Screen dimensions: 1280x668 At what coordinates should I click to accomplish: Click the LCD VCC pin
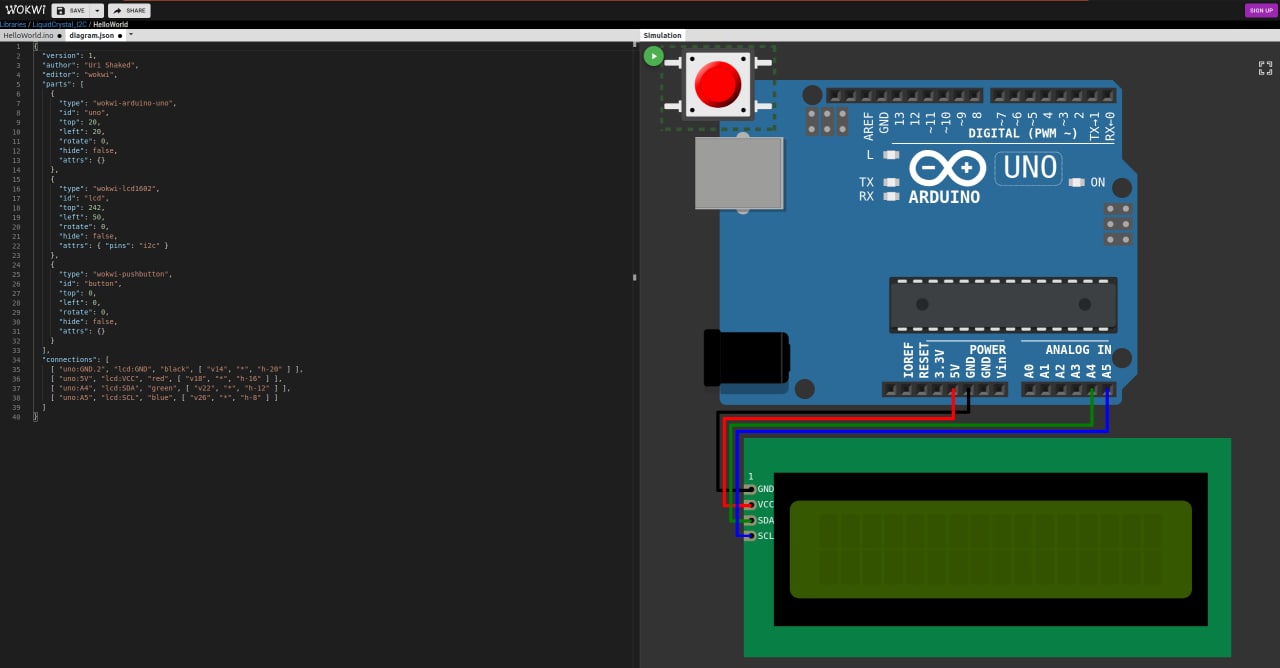click(x=751, y=505)
